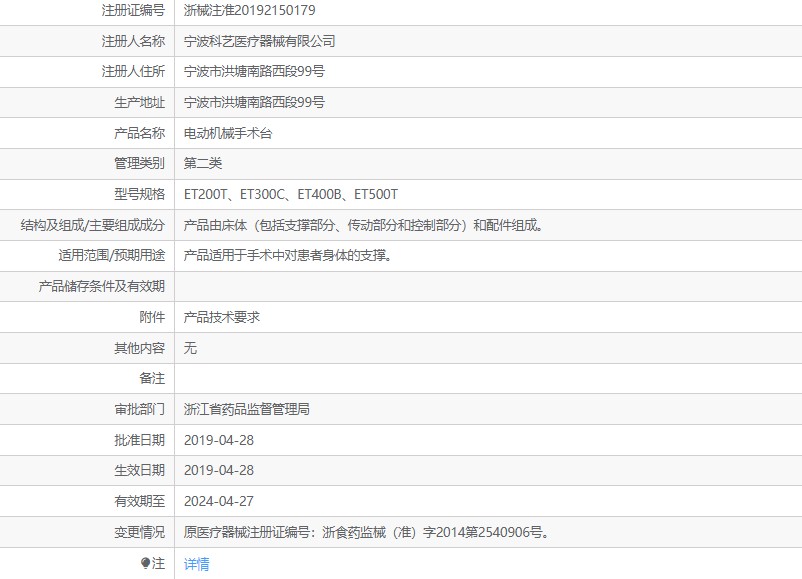
Task: Select expiry date 2024-04-27
Action: click(219, 501)
